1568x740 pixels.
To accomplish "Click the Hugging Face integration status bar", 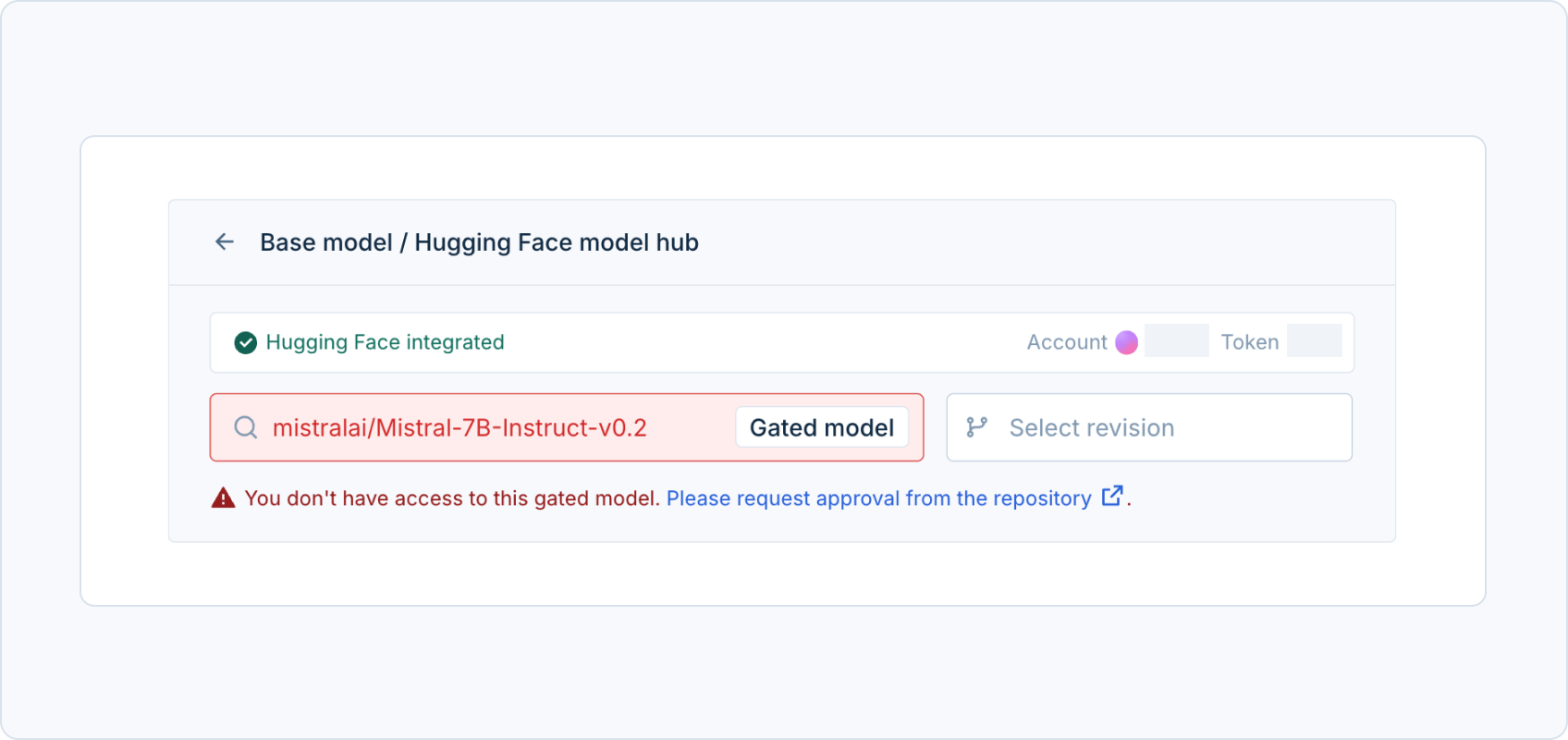I will point(782,342).
